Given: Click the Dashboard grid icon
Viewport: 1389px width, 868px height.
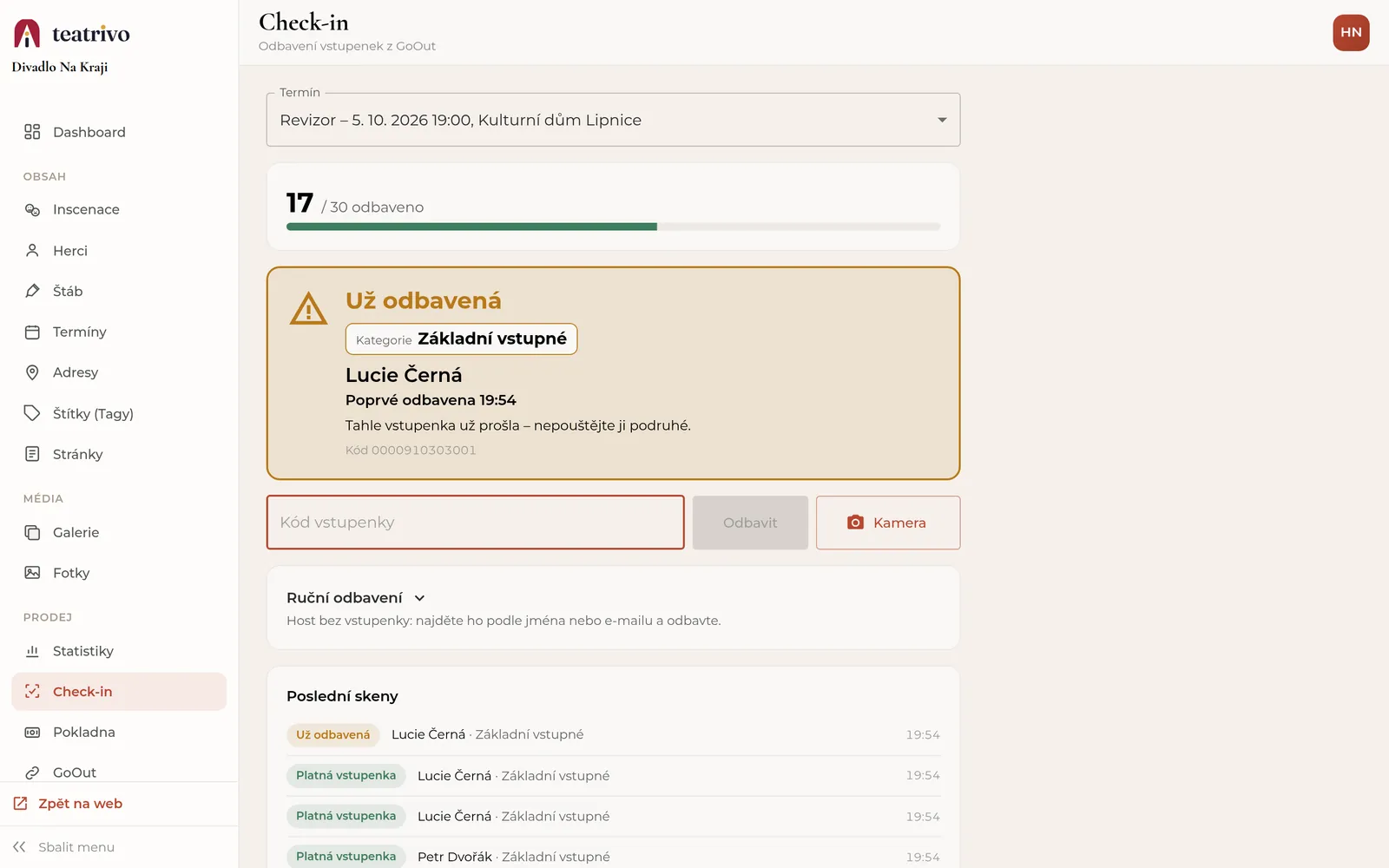Looking at the screenshot, I should 32,132.
